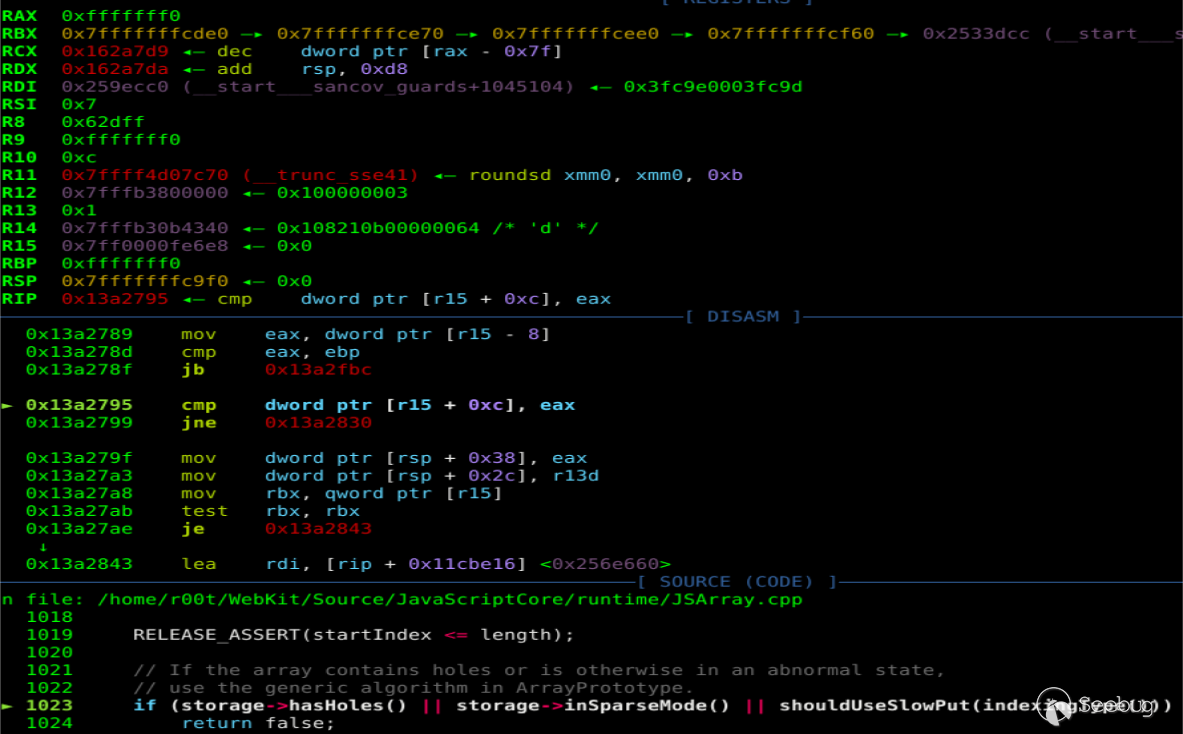Click the current instruction address 0x13a2795
The height and width of the screenshot is (734, 1183).
click(79, 405)
